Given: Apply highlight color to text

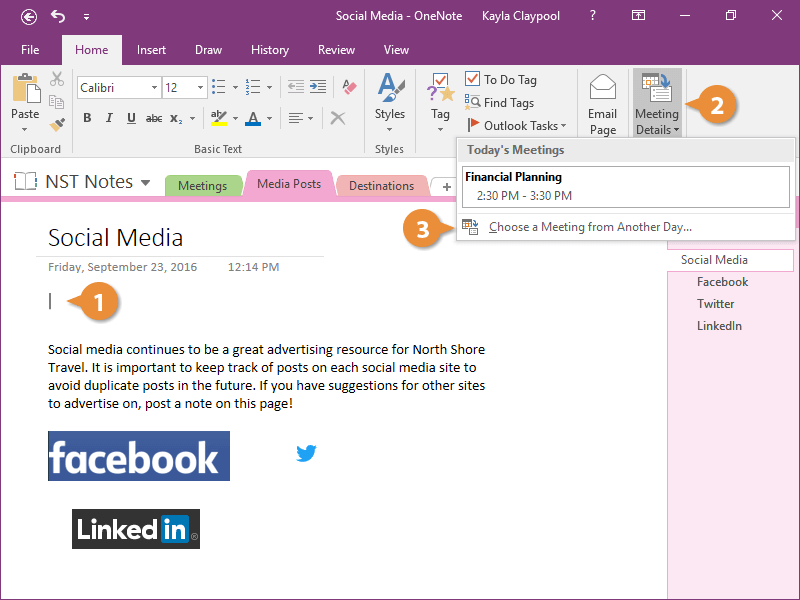Looking at the screenshot, I should point(220,117).
